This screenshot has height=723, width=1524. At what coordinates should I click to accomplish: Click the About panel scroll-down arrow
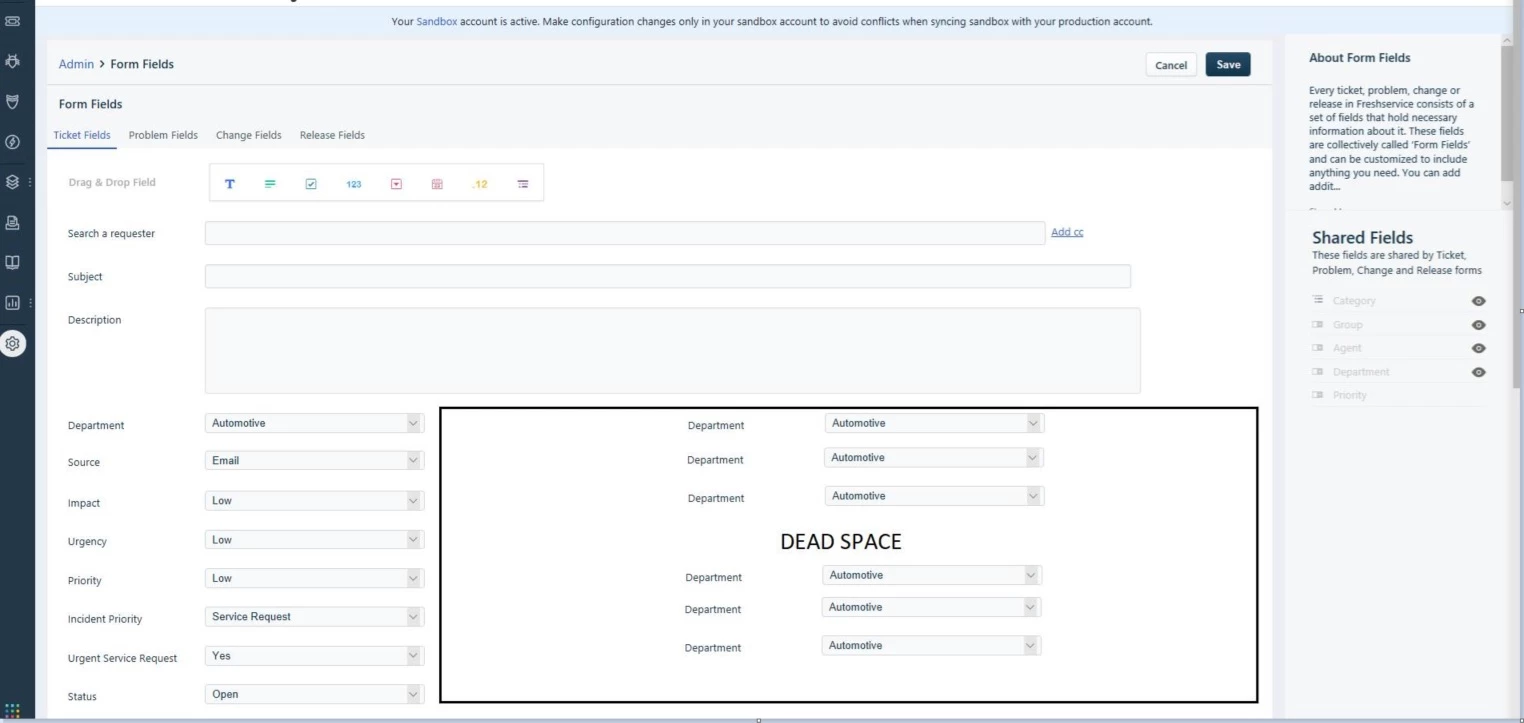coord(1508,203)
